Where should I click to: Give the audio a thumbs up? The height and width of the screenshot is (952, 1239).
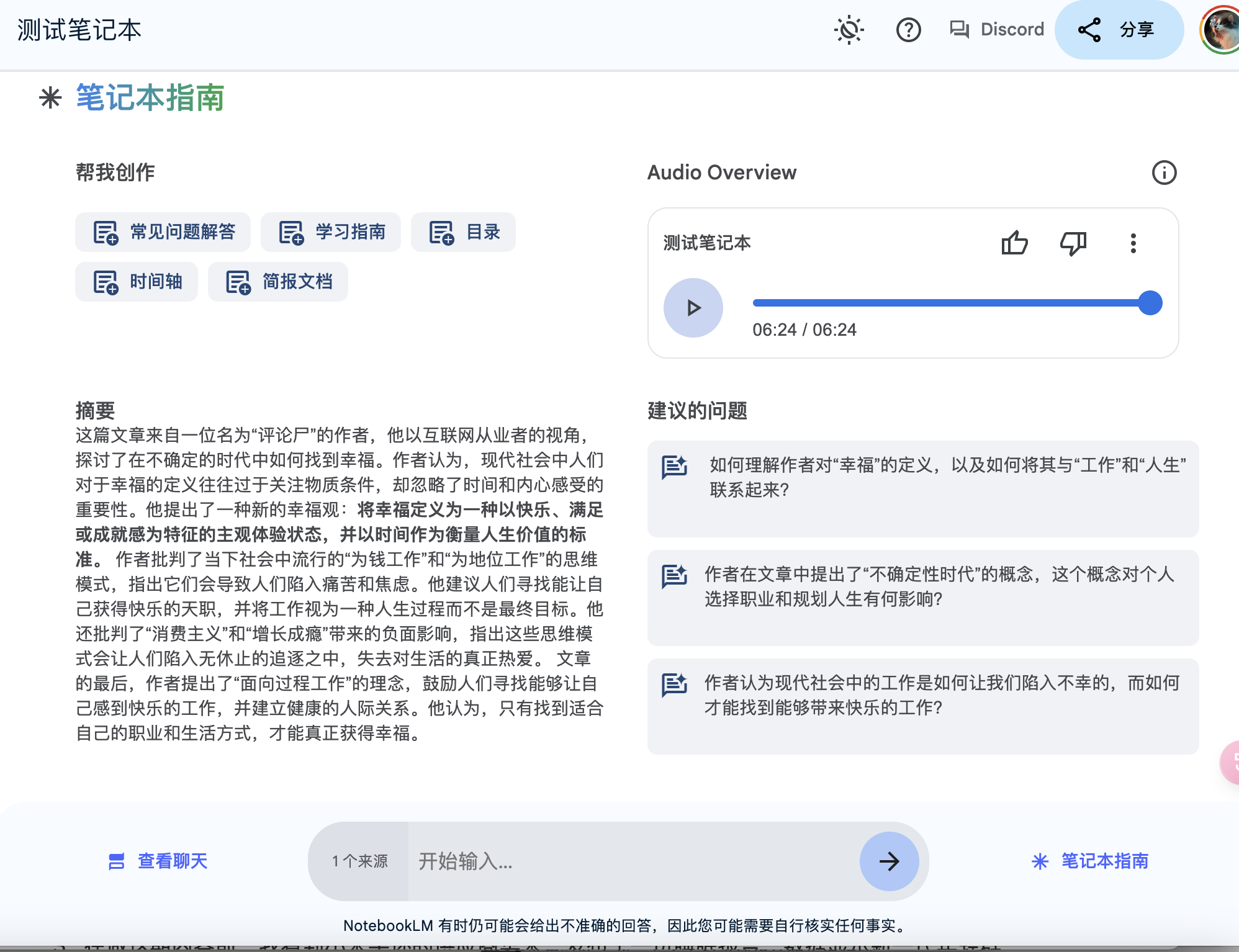1014,243
